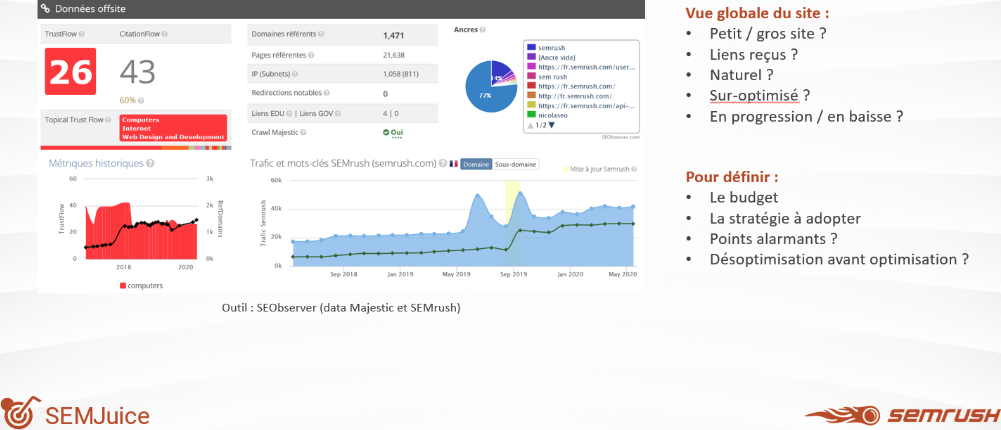Click the yellow highlighted band in traffic chart
1001x430 pixels.
513,223
